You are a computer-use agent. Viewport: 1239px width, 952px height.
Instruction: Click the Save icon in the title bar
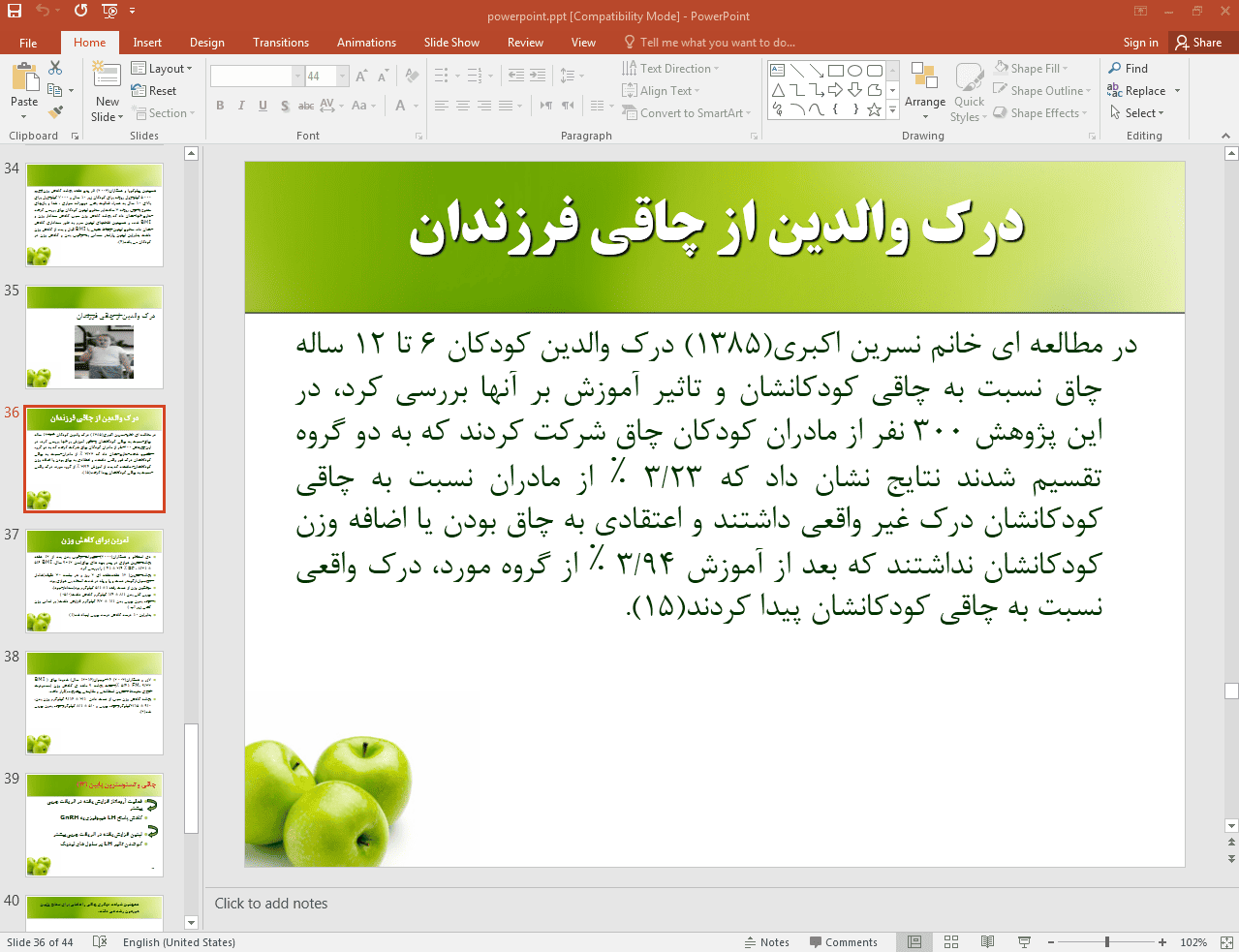[x=15, y=11]
